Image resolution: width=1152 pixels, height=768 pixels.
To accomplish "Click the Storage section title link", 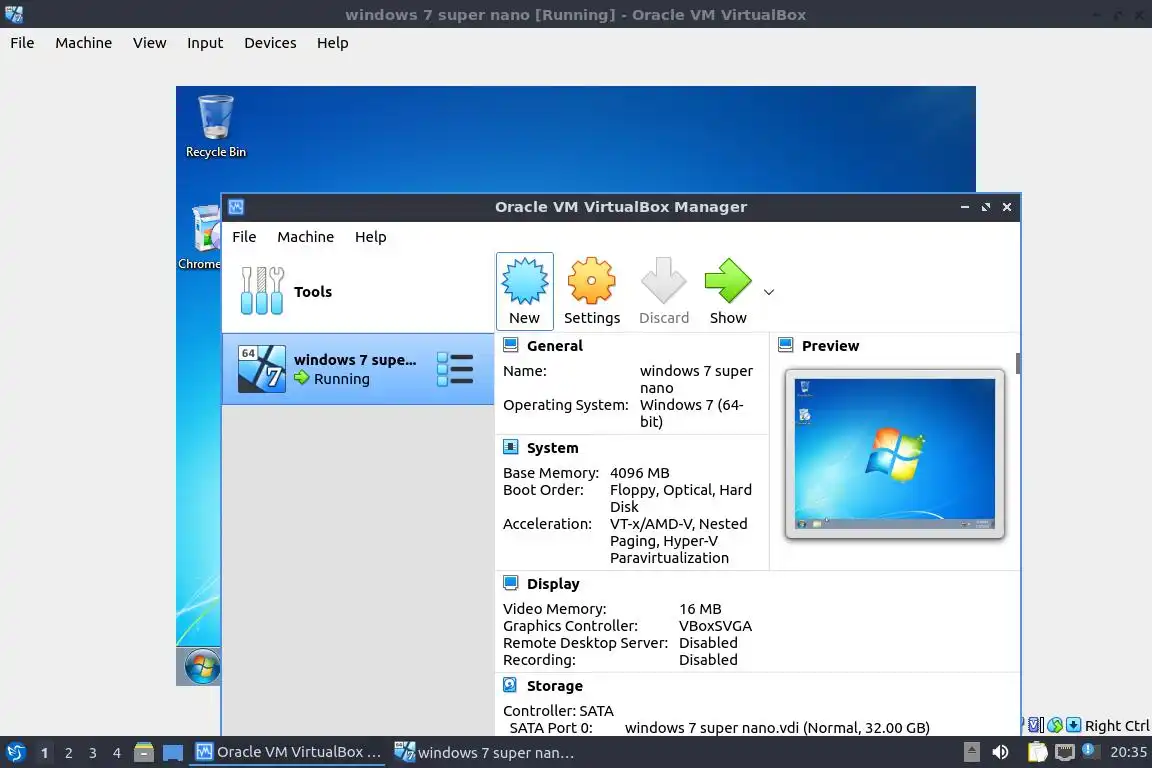I will (x=555, y=686).
